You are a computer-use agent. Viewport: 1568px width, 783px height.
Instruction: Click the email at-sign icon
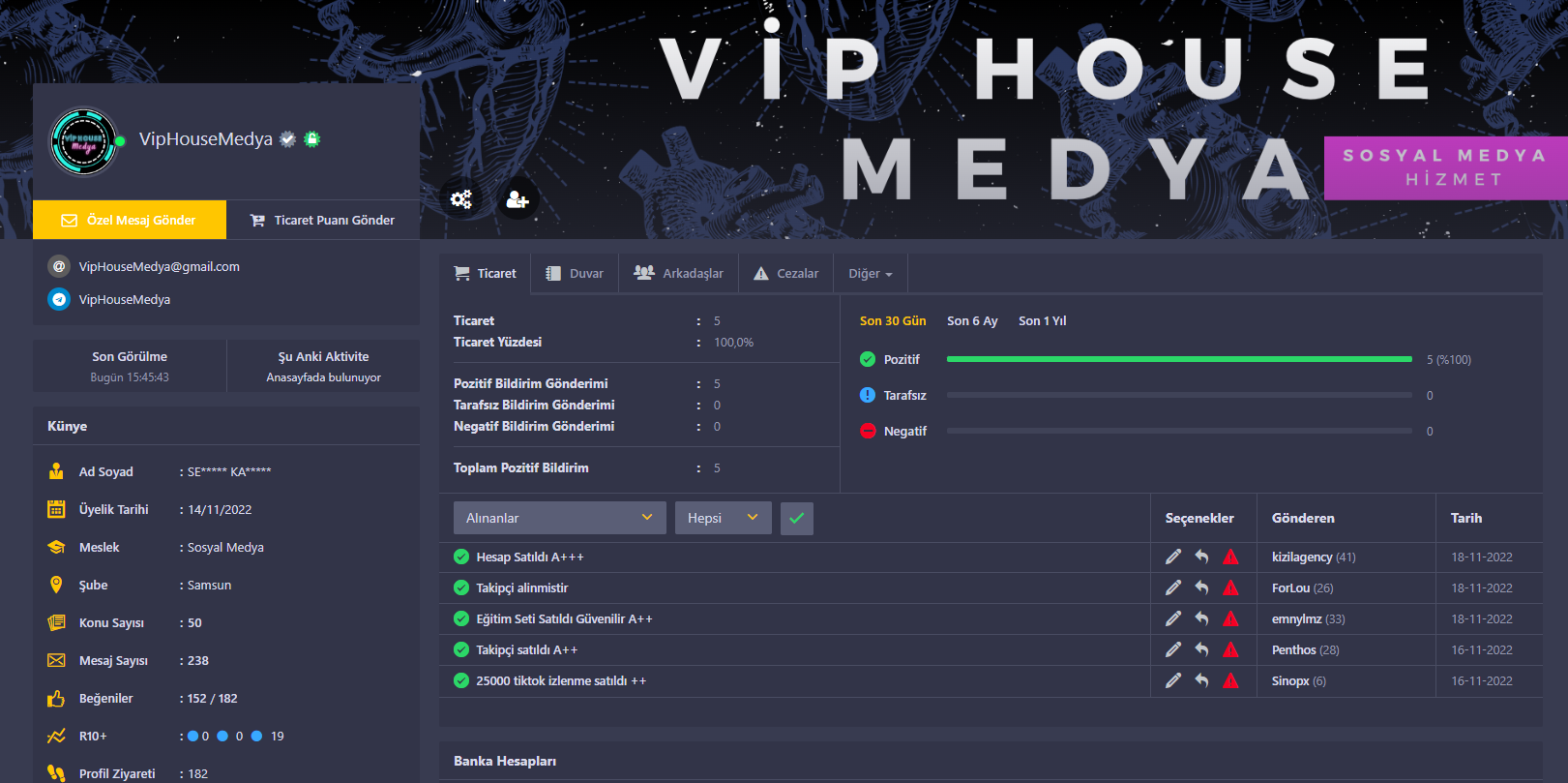click(59, 266)
